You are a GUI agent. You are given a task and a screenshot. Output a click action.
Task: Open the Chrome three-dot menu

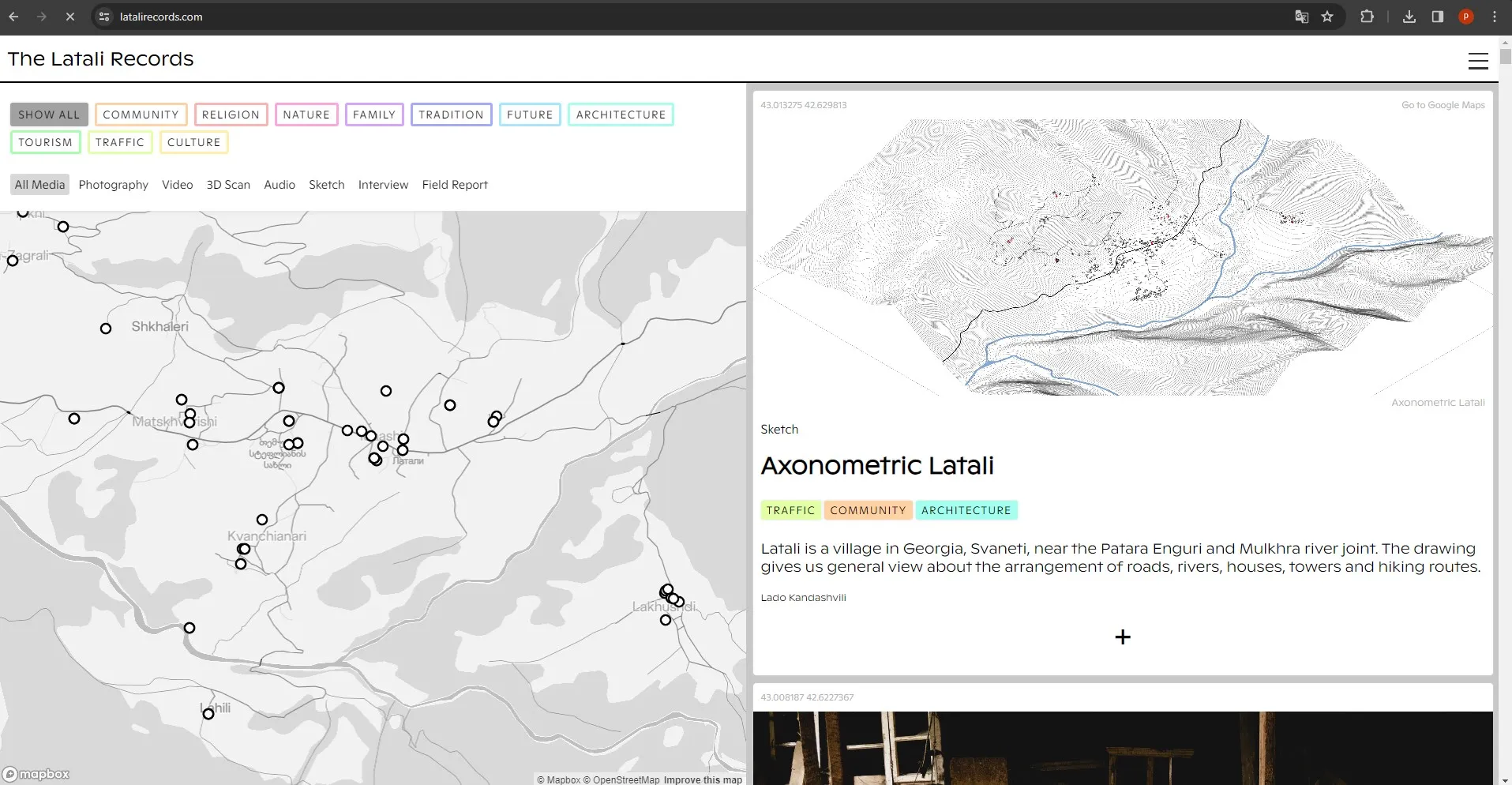pyautogui.click(x=1494, y=17)
